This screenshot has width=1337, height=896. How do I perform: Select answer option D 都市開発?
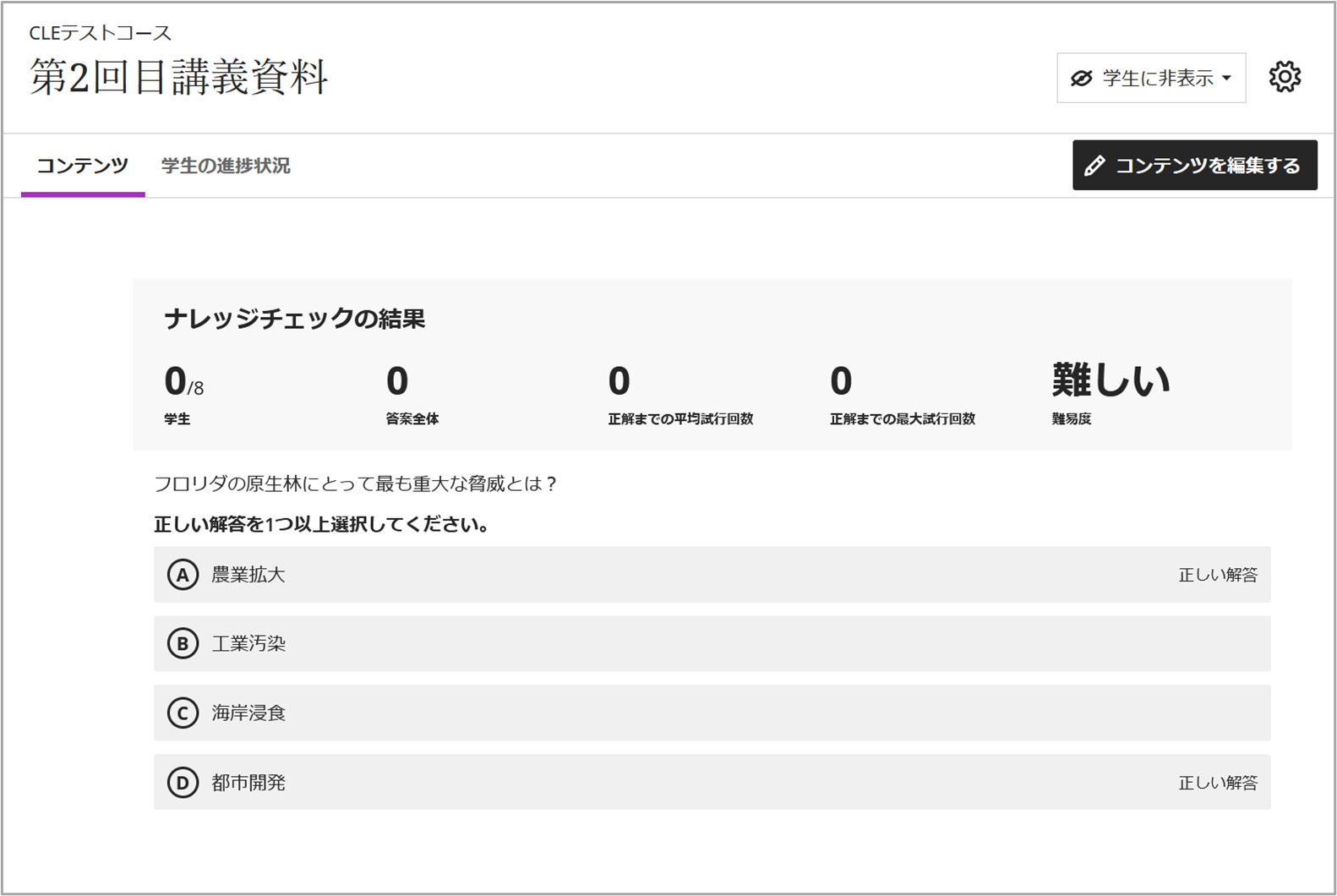tap(712, 783)
